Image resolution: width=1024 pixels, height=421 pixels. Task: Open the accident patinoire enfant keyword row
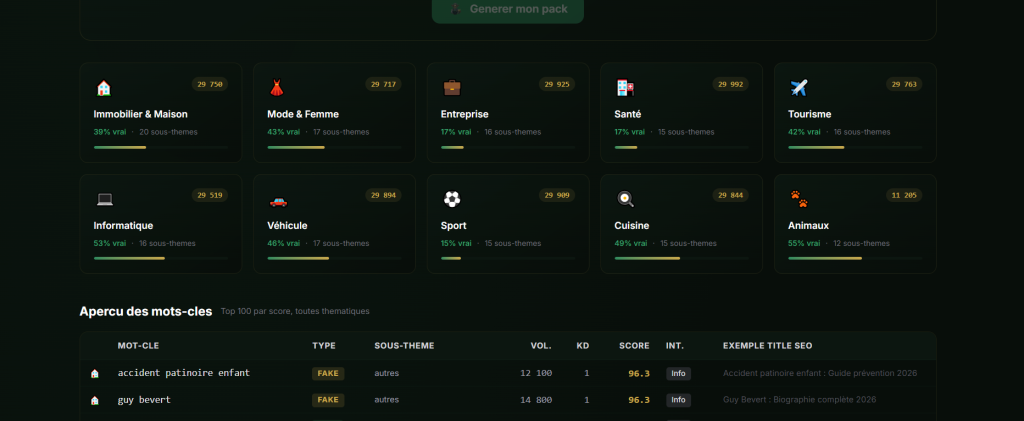pos(507,373)
